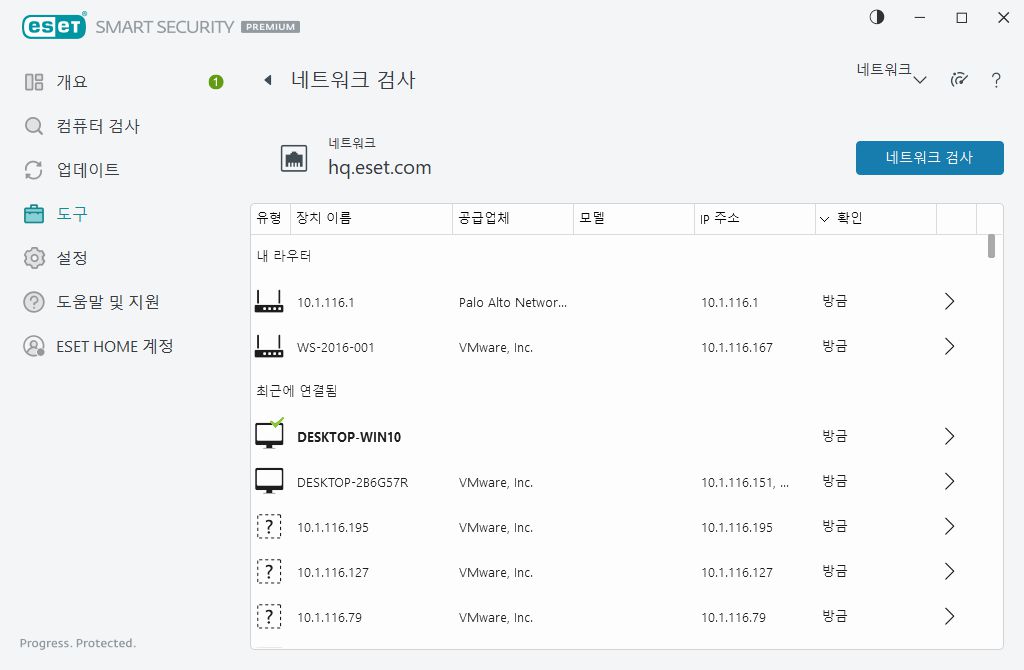The width and height of the screenshot is (1024, 670).
Task: Click the ESET logo top left
Action: 54,26
